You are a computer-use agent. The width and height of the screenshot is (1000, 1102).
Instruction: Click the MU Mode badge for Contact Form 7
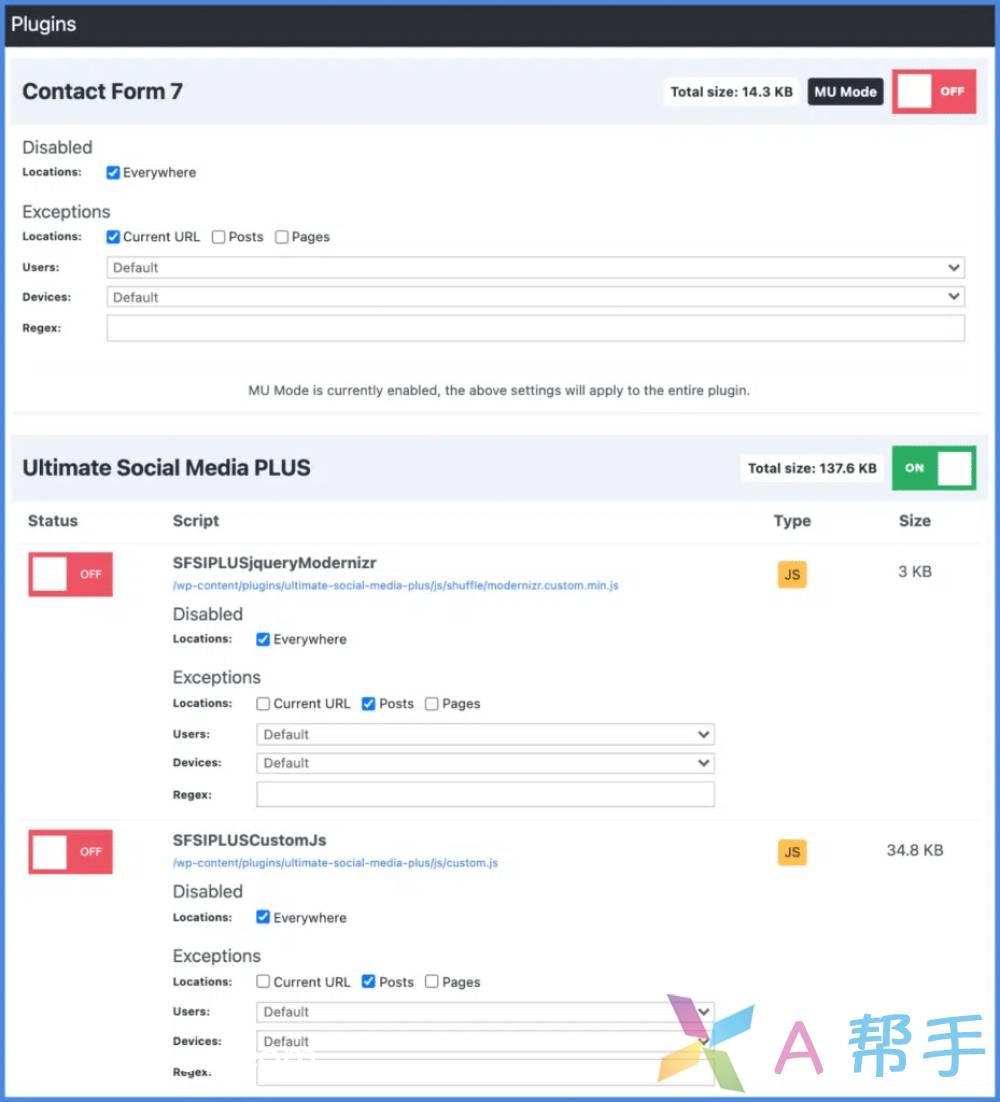click(x=845, y=92)
